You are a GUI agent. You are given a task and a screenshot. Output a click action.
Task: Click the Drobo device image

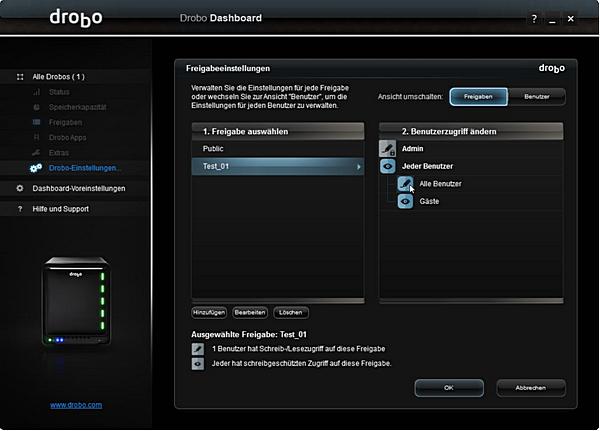click(77, 301)
